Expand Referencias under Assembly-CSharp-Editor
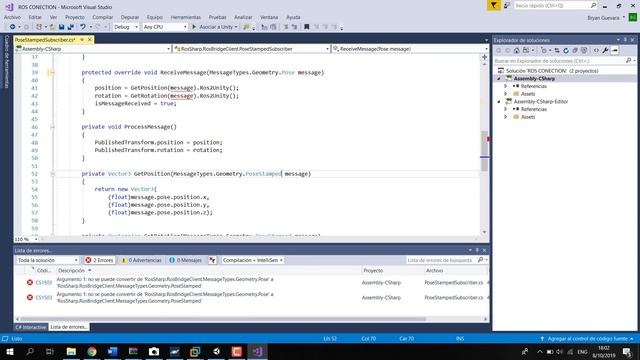 506,109
